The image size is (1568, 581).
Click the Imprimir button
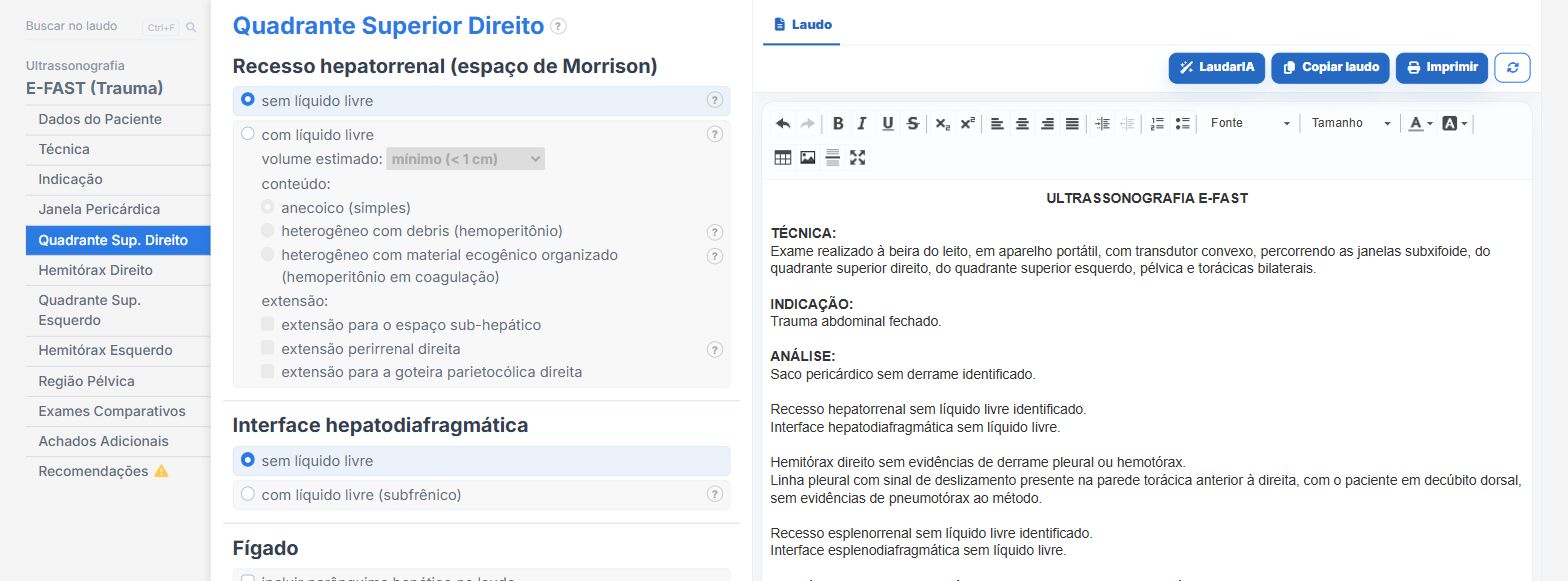coord(1442,68)
